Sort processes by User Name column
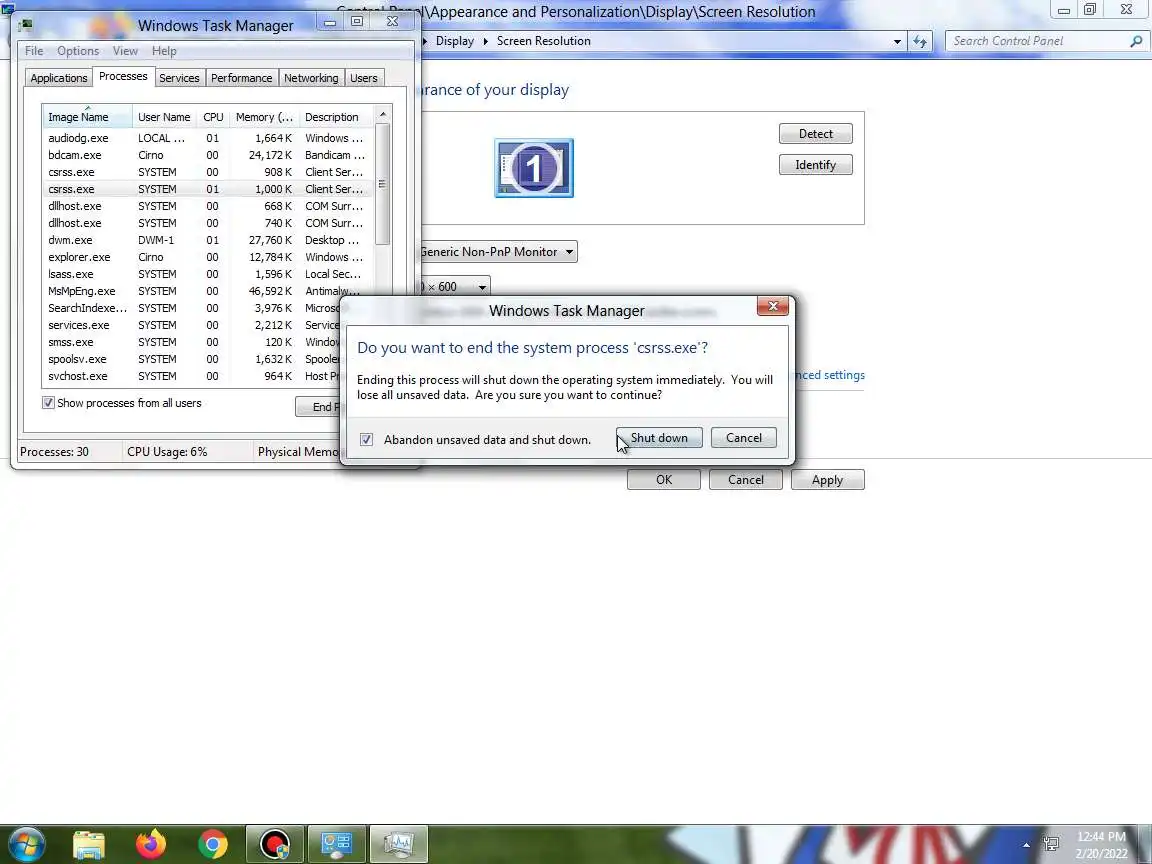Image resolution: width=1152 pixels, height=864 pixels. click(x=165, y=117)
